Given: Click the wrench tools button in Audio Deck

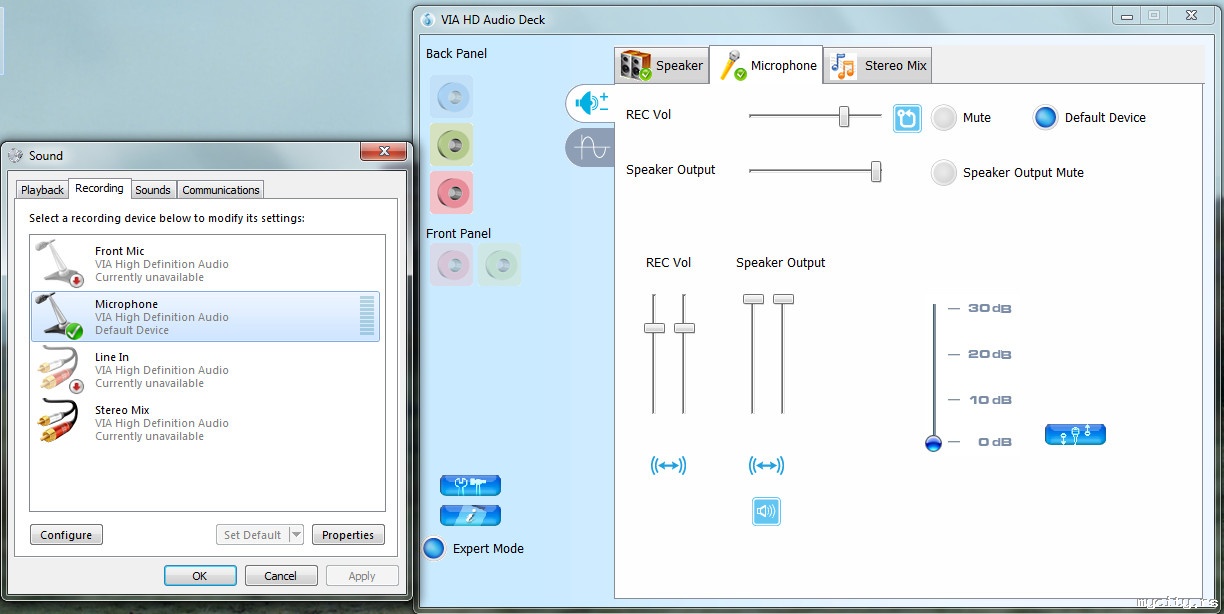Looking at the screenshot, I should click(x=470, y=485).
